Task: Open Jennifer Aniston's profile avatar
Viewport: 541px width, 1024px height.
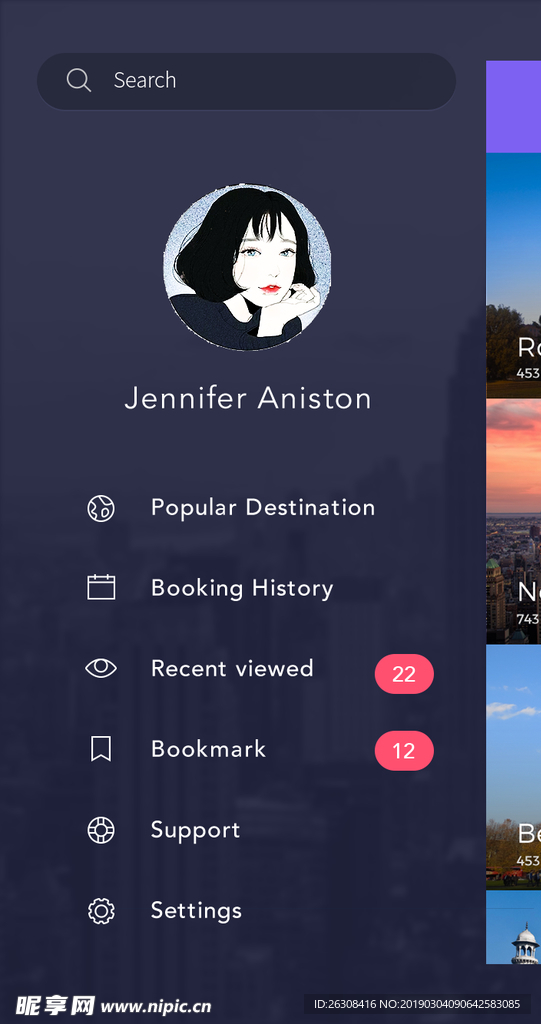Action: click(247, 267)
